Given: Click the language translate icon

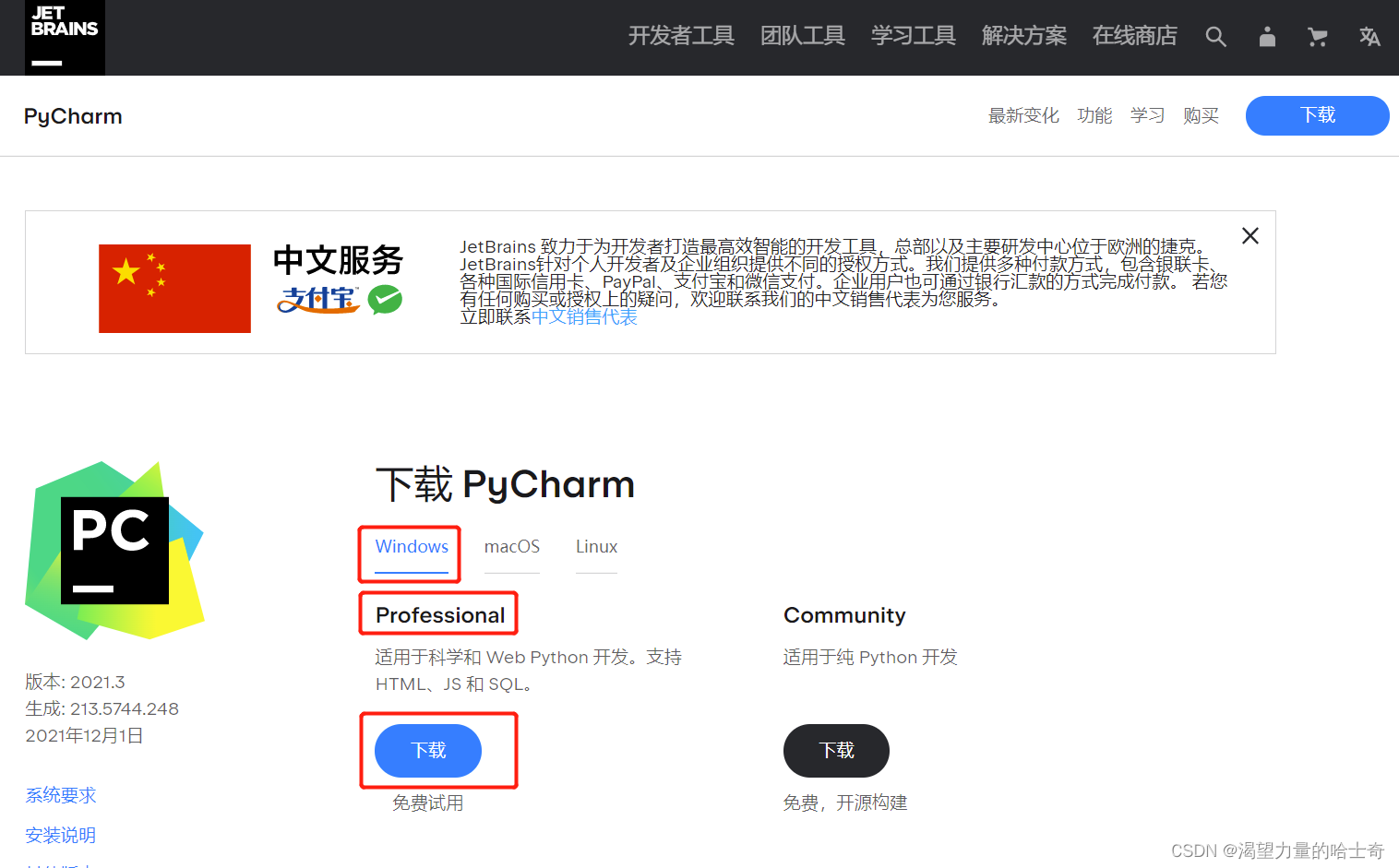Looking at the screenshot, I should click(x=1369, y=37).
